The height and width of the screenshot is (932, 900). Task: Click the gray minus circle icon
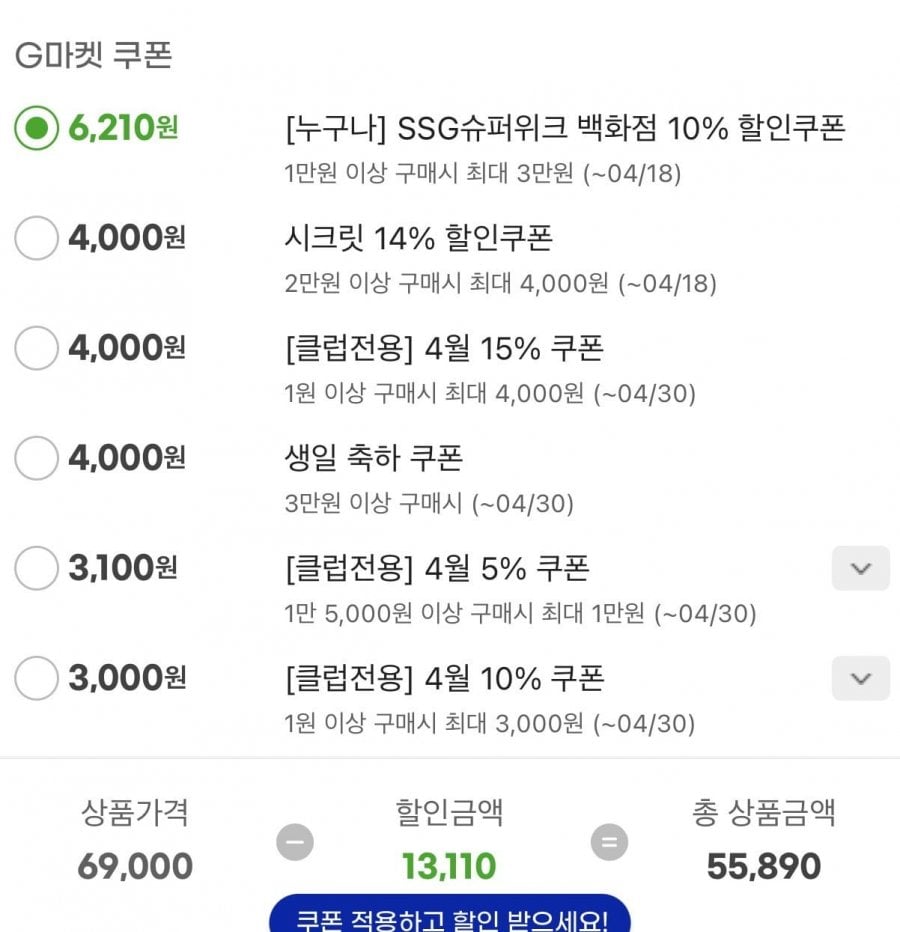294,842
